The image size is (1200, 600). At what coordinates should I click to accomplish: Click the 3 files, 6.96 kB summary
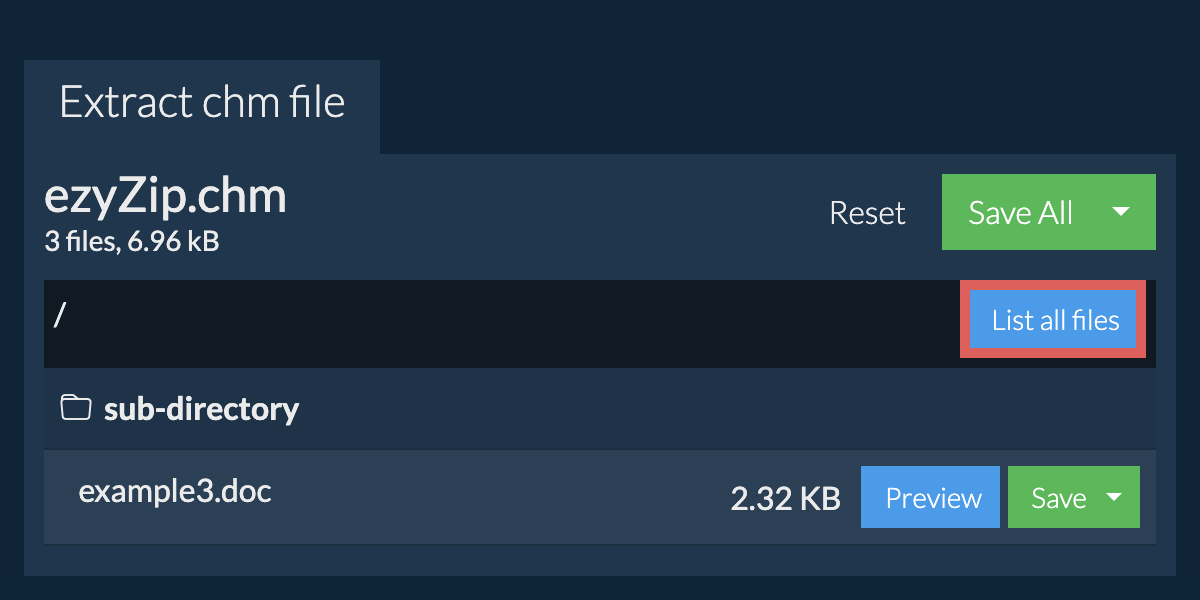[131, 241]
